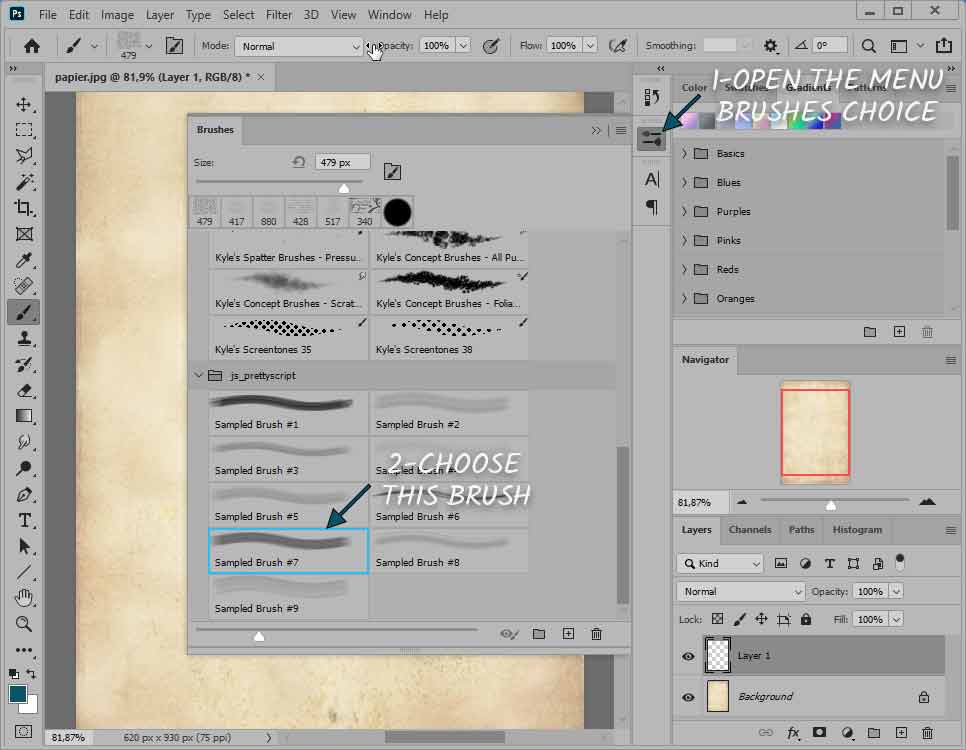Select the Frame tool
This screenshot has width=966, height=750.
24,234
